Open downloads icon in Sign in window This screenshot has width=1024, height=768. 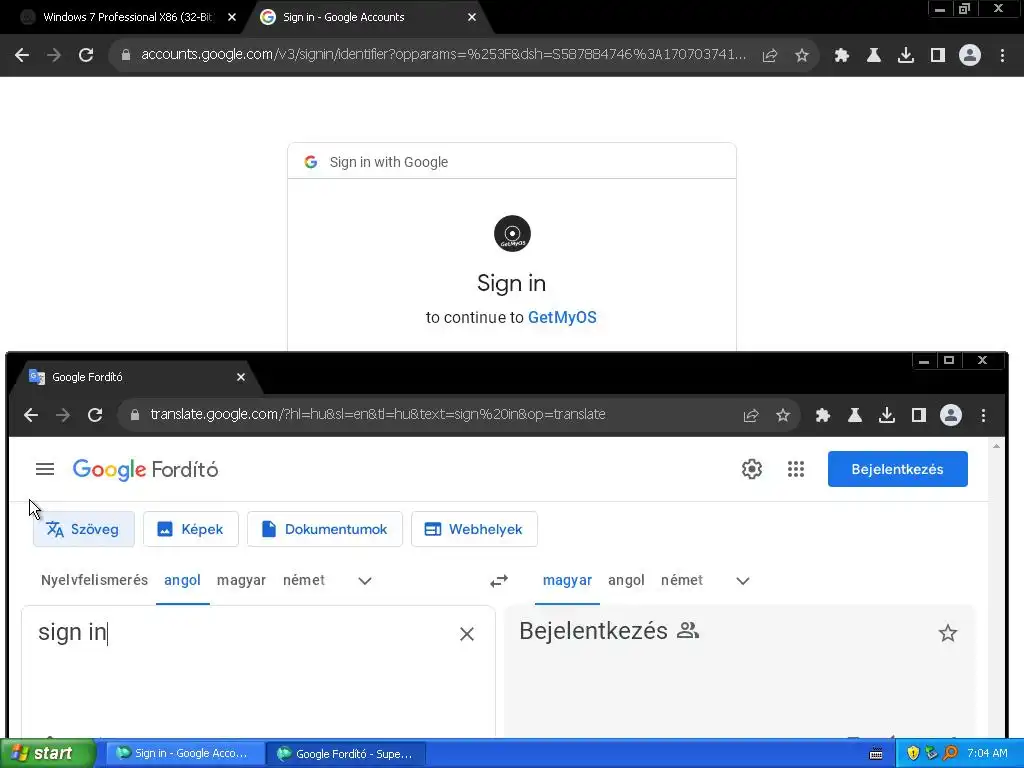pyautogui.click(x=905, y=56)
